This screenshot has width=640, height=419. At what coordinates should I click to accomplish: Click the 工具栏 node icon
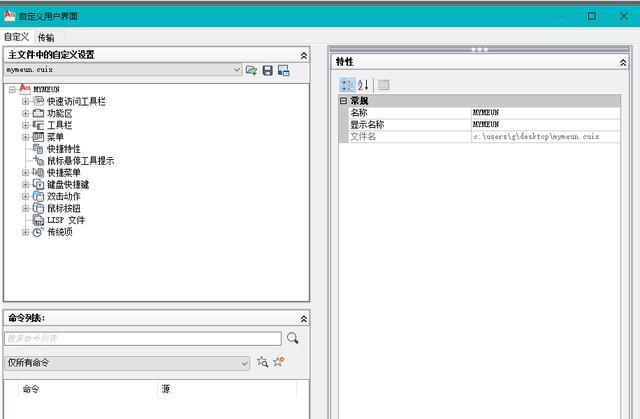coord(38,125)
